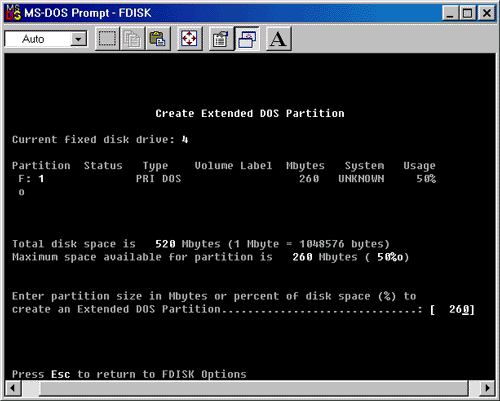Click the 'System' column header

pyautogui.click(x=364, y=166)
